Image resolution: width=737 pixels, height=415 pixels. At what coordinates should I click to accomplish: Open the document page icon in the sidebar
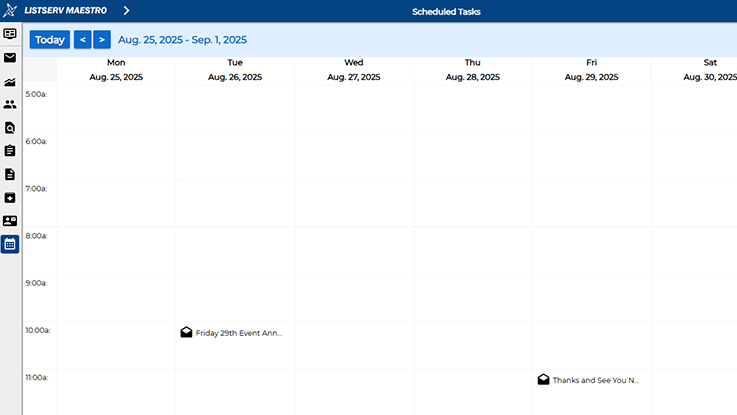tap(10, 174)
